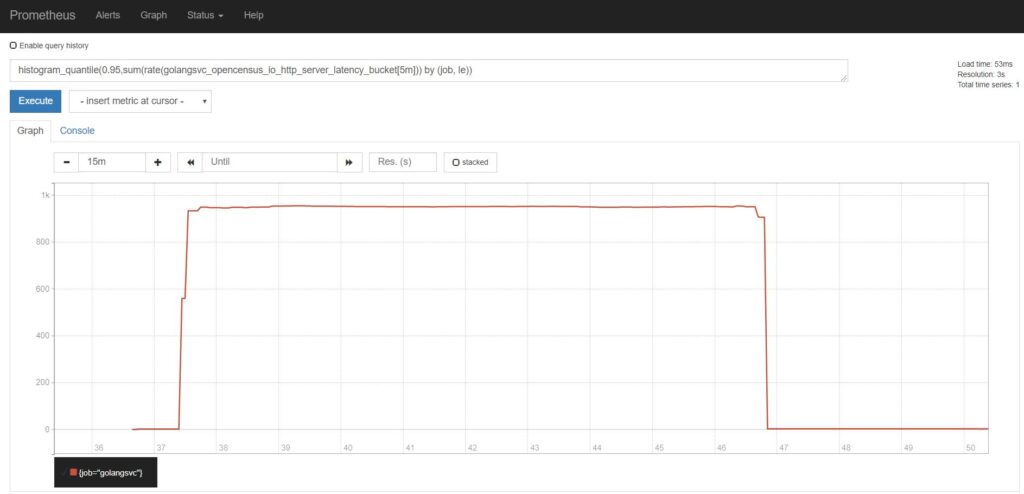This screenshot has height=494, width=1024.
Task: Switch to the Console tab
Action: coord(77,130)
